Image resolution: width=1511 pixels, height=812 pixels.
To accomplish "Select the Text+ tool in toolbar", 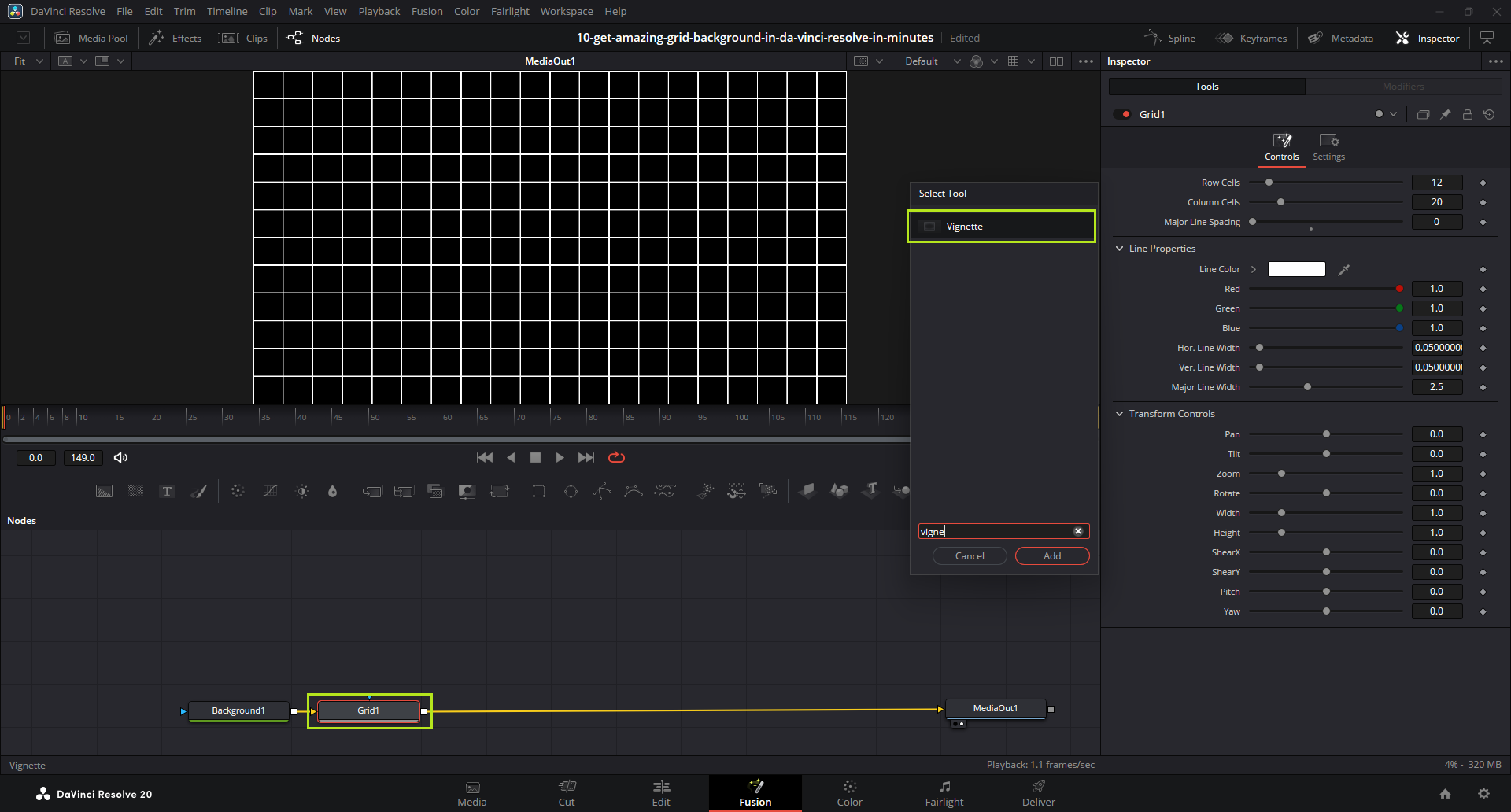I will click(167, 492).
